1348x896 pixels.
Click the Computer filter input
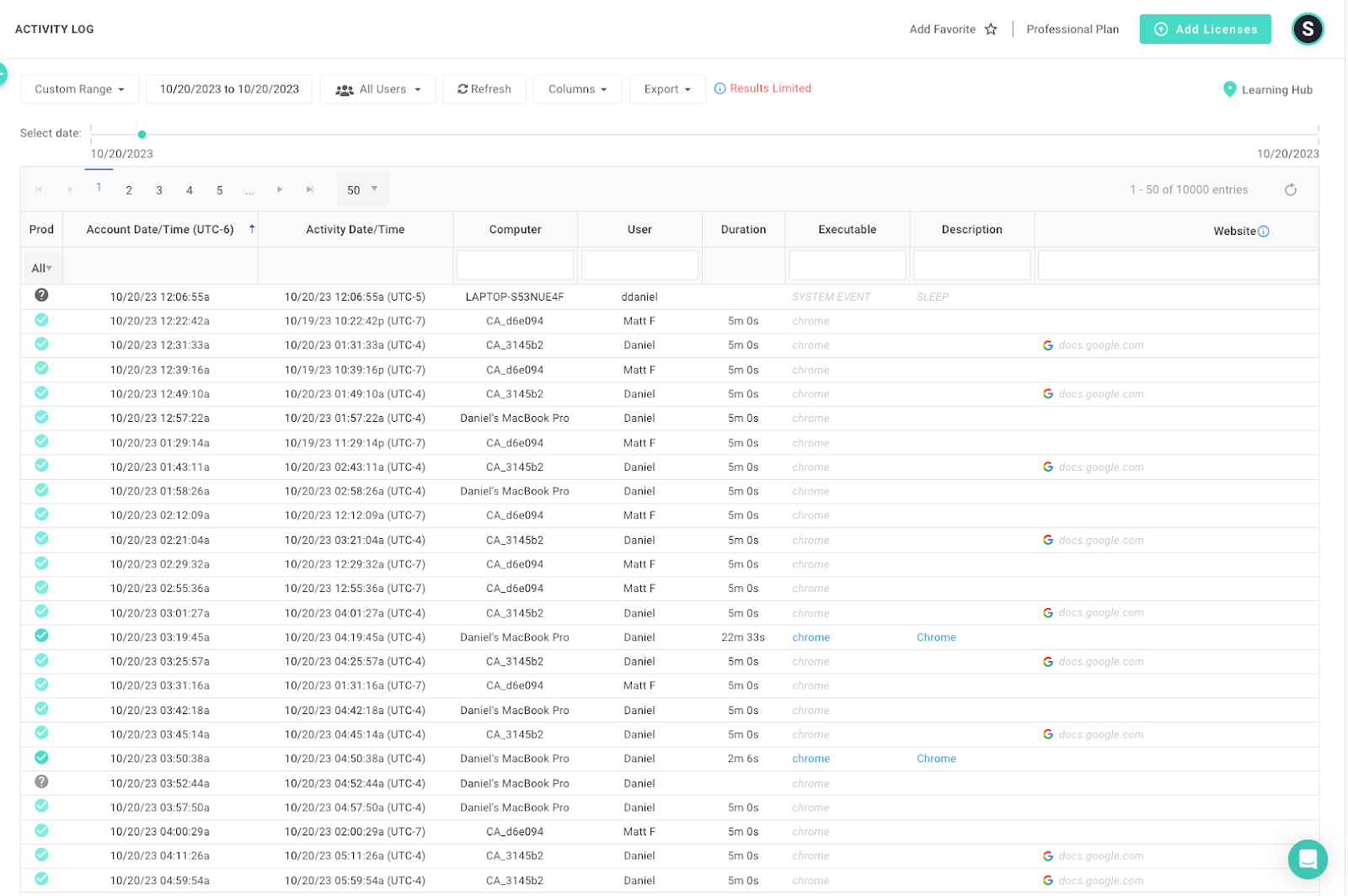(515, 265)
